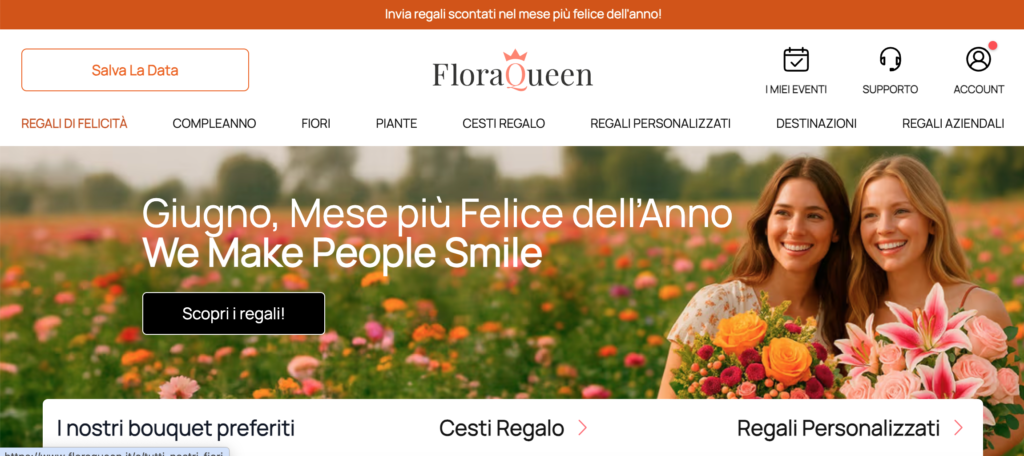
Task: Open the Regali di Felicità menu
Action: 74,123
